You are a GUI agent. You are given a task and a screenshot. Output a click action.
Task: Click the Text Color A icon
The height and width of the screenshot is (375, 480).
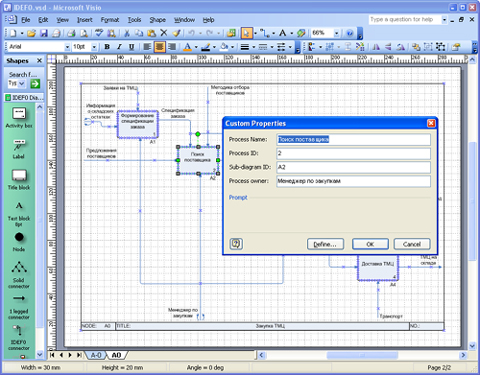[188, 47]
